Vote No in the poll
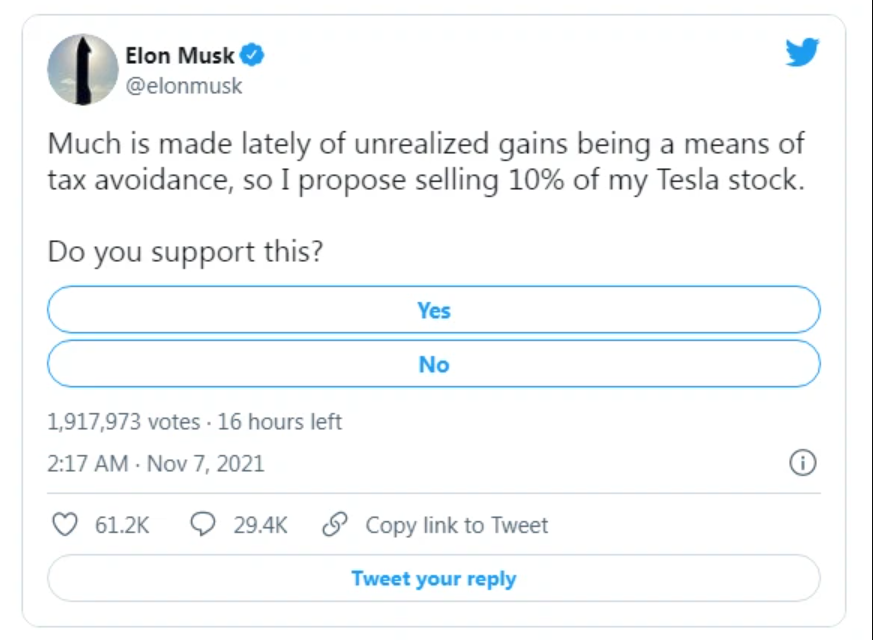 coord(434,364)
